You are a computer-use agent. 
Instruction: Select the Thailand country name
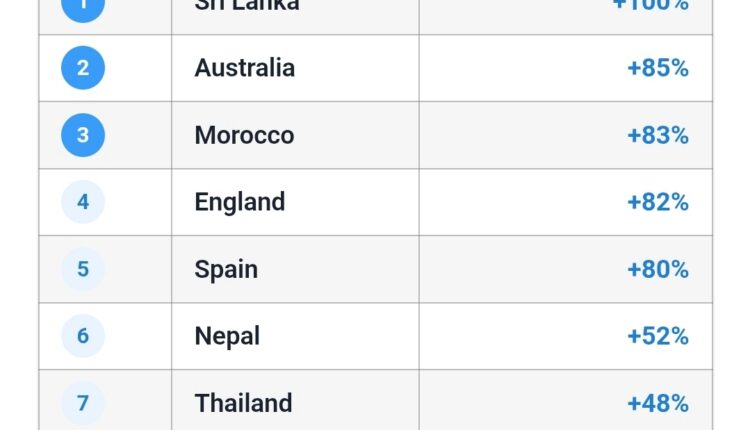(x=243, y=403)
